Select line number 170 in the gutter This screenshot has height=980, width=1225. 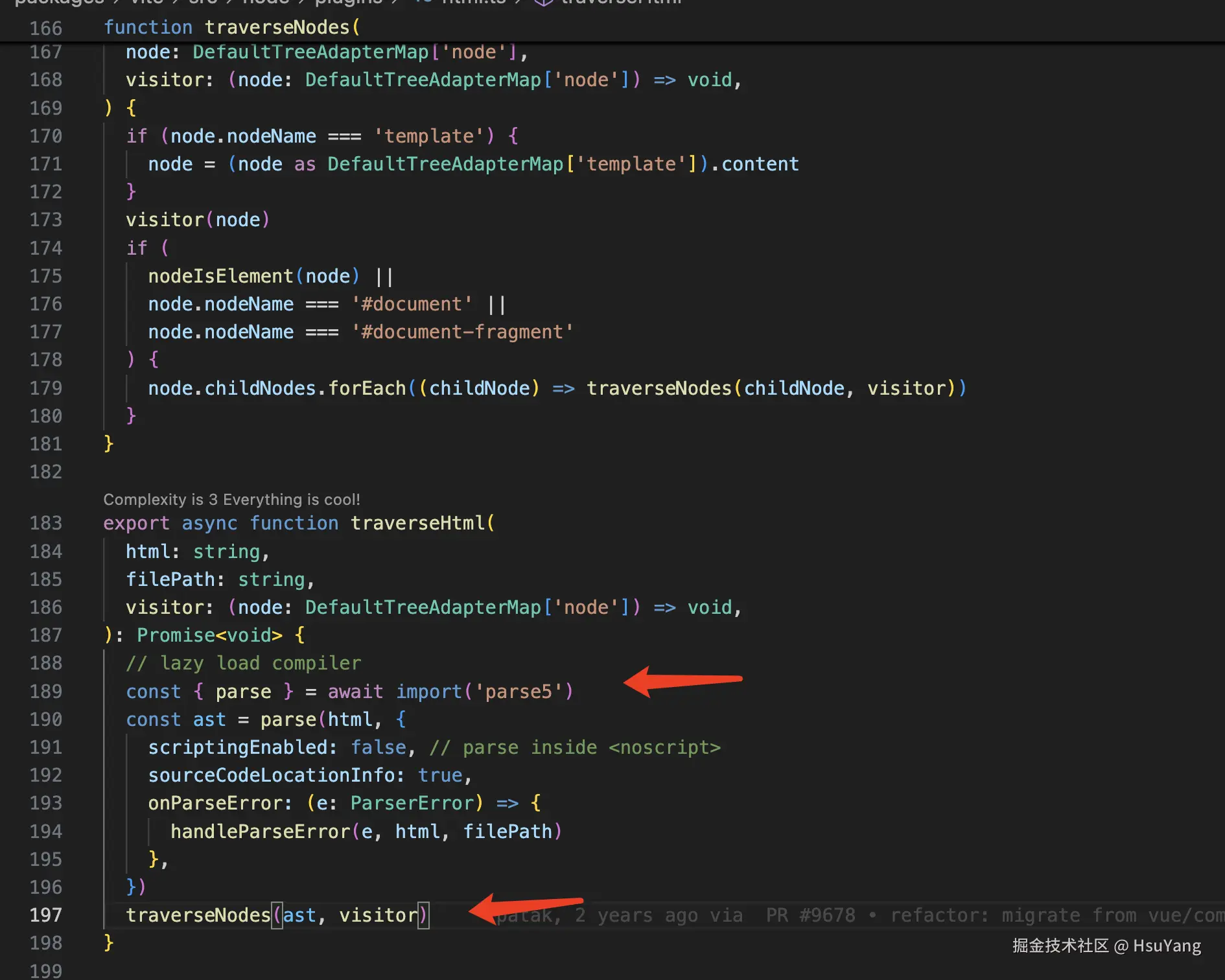[46, 136]
